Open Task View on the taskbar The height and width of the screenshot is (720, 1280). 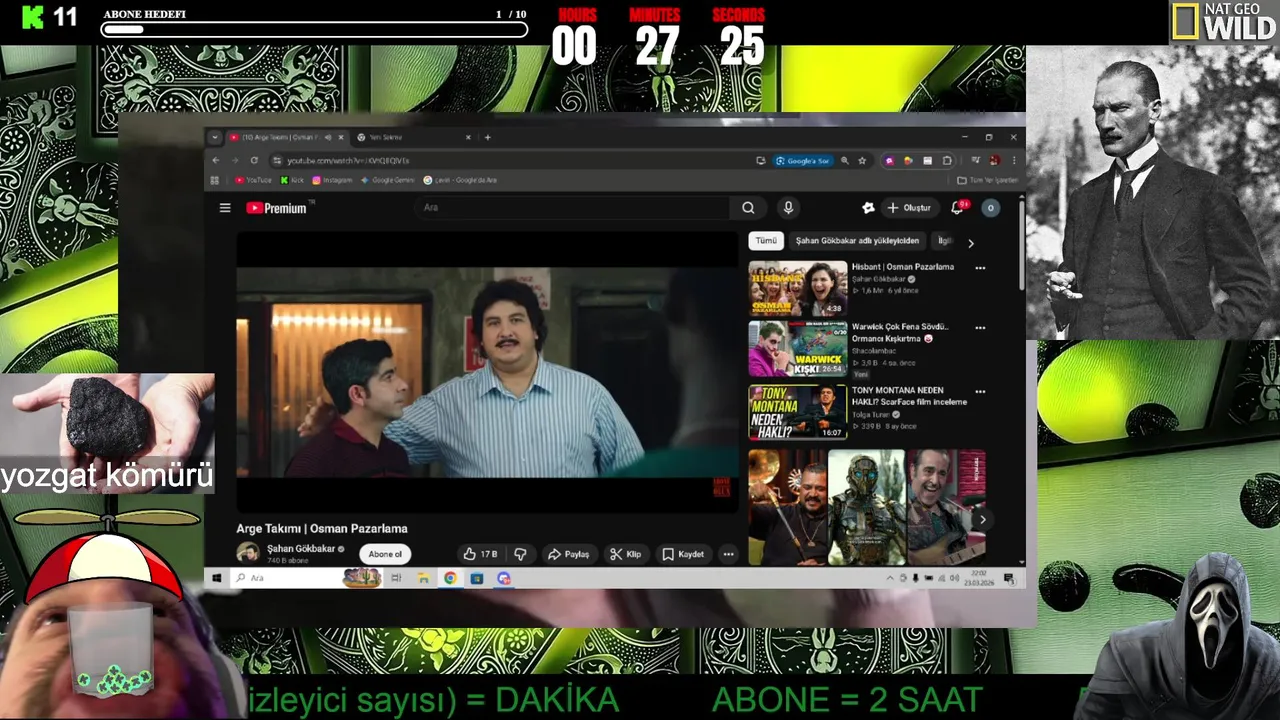point(396,578)
